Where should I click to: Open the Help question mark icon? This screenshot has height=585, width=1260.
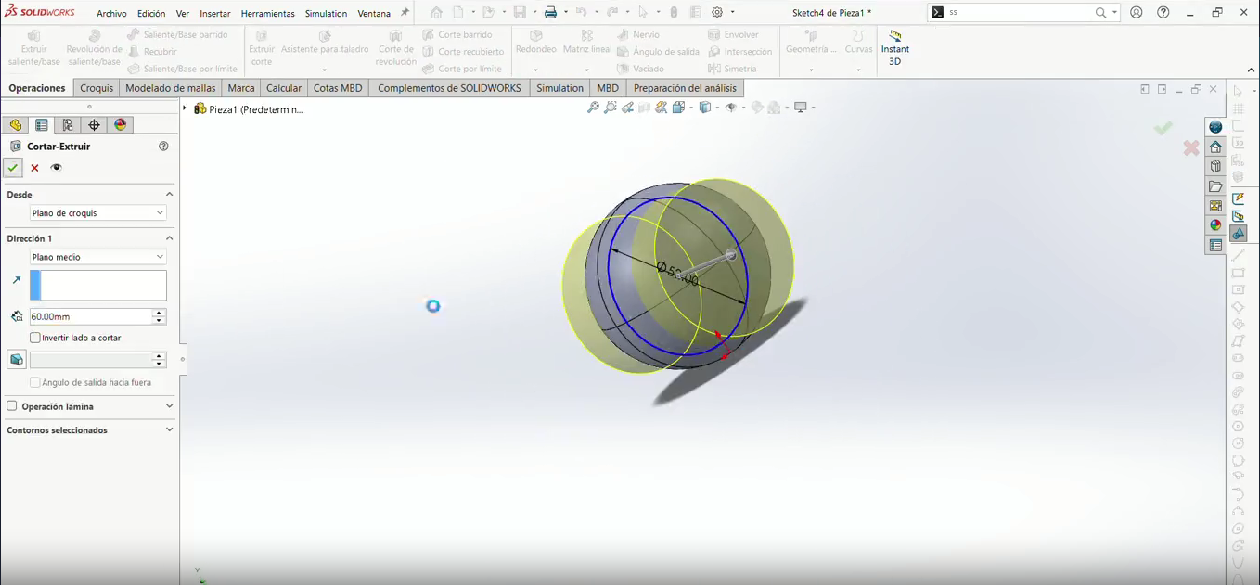[1163, 13]
